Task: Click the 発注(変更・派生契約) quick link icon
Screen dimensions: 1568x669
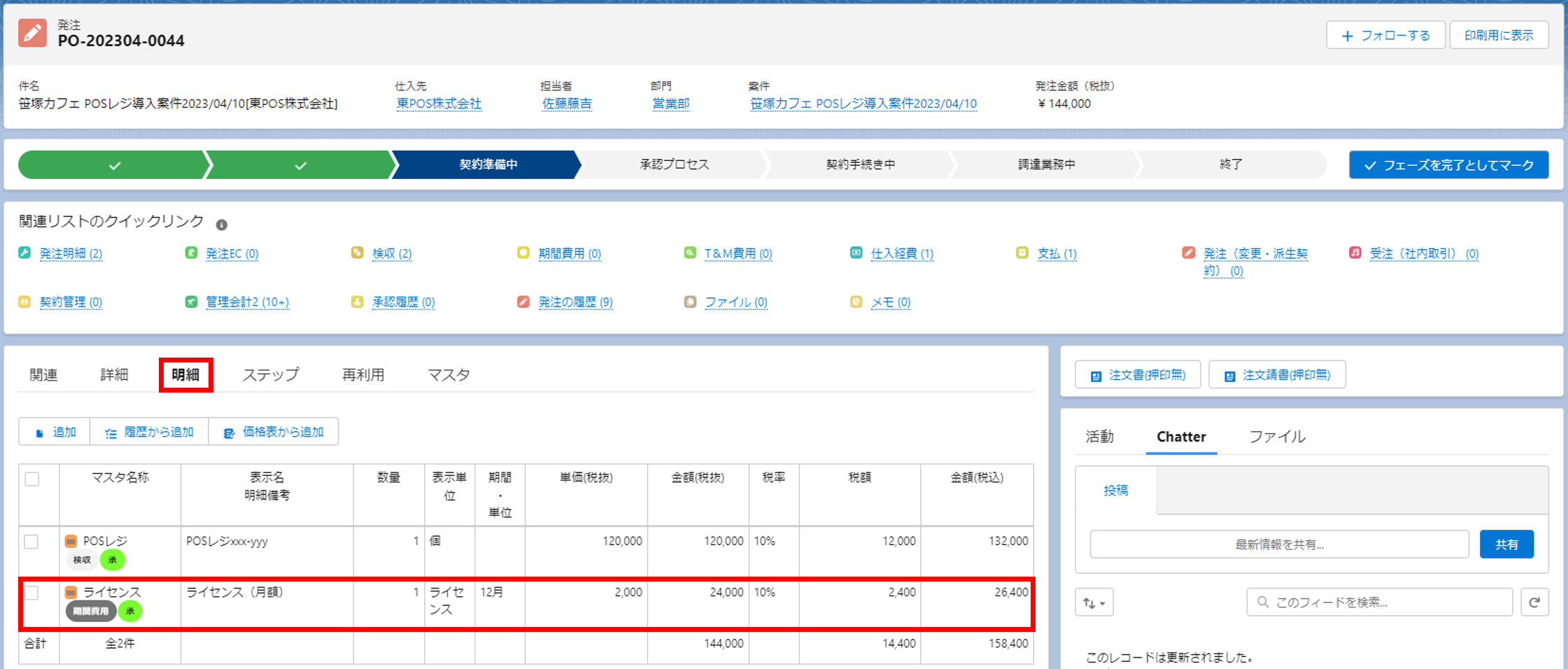Action: click(1189, 253)
